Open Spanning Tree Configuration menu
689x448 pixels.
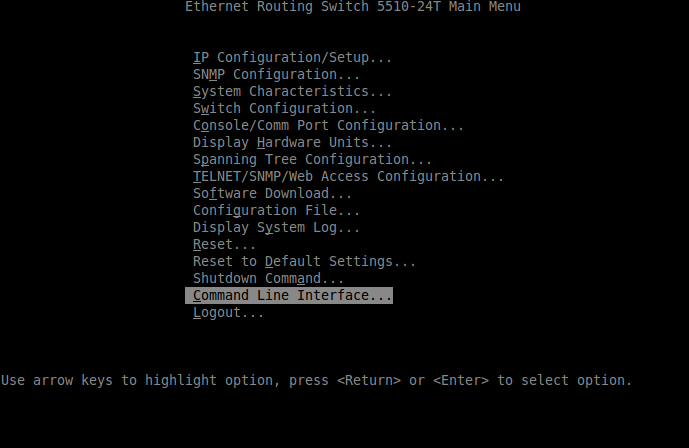pos(312,160)
